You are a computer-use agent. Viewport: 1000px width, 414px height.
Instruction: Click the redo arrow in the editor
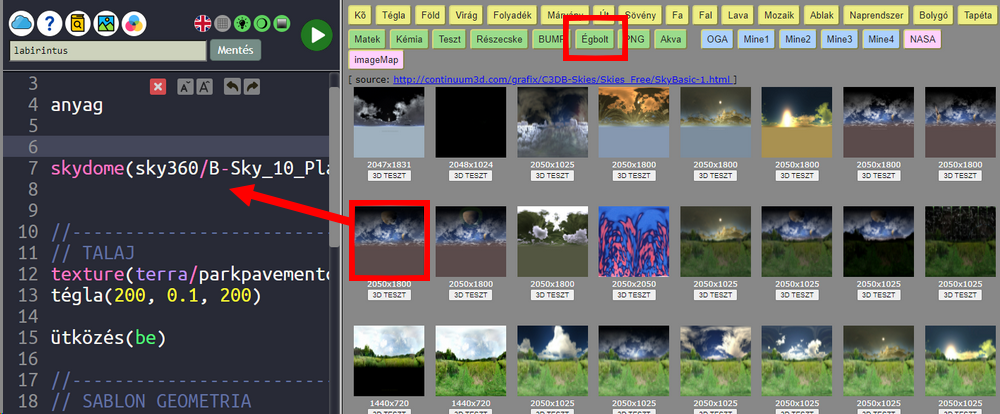tap(251, 87)
